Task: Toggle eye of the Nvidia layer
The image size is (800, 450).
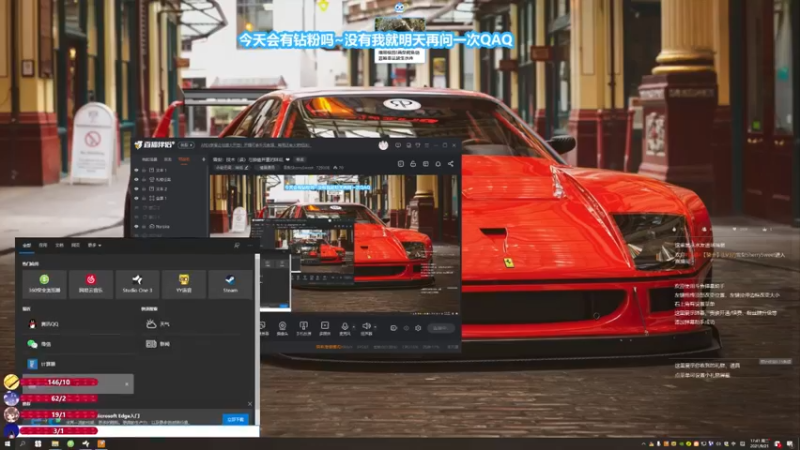Action: click(136, 226)
